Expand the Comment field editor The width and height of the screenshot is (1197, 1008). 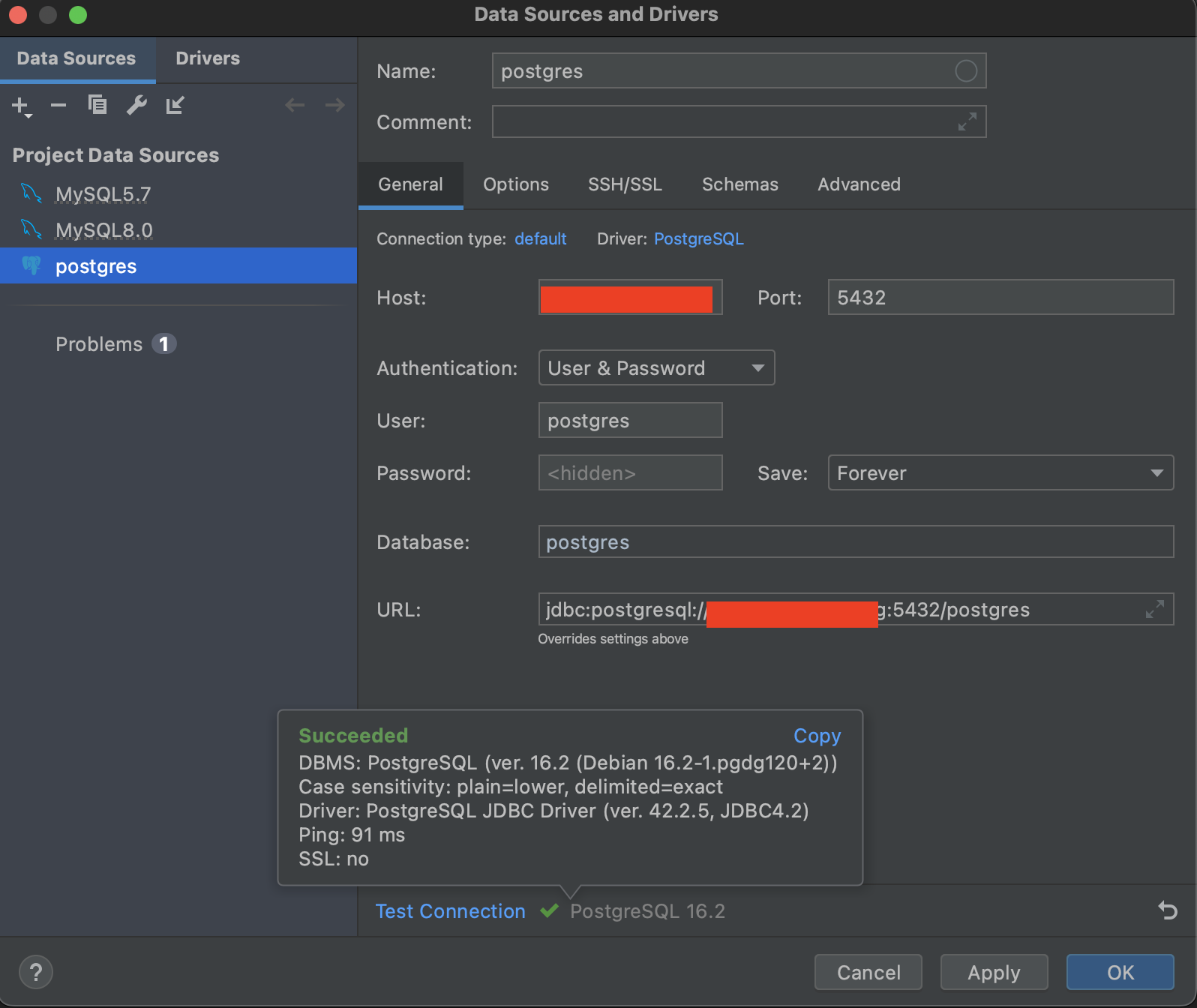(x=967, y=121)
